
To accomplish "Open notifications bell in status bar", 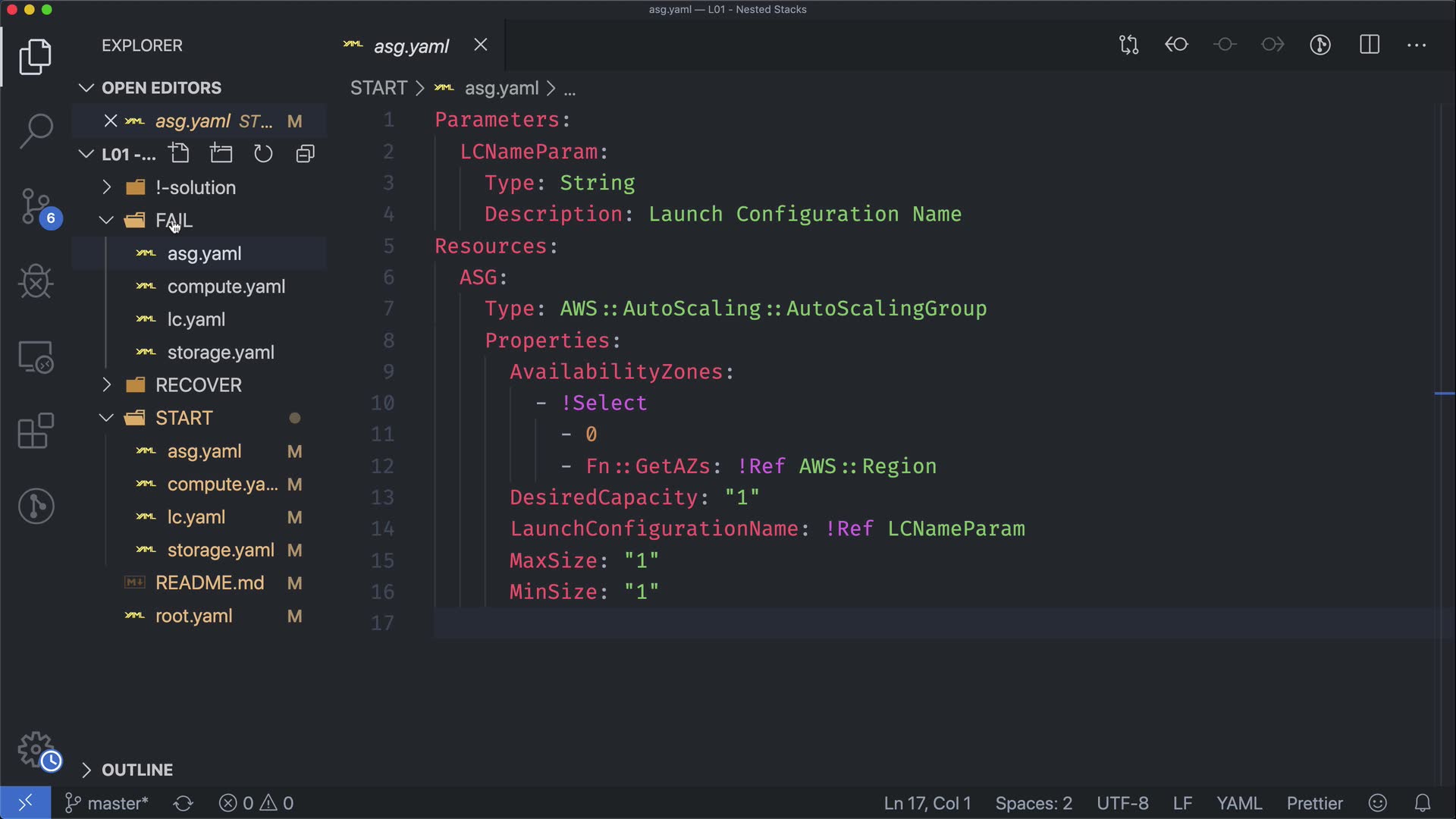I will click(x=1423, y=803).
